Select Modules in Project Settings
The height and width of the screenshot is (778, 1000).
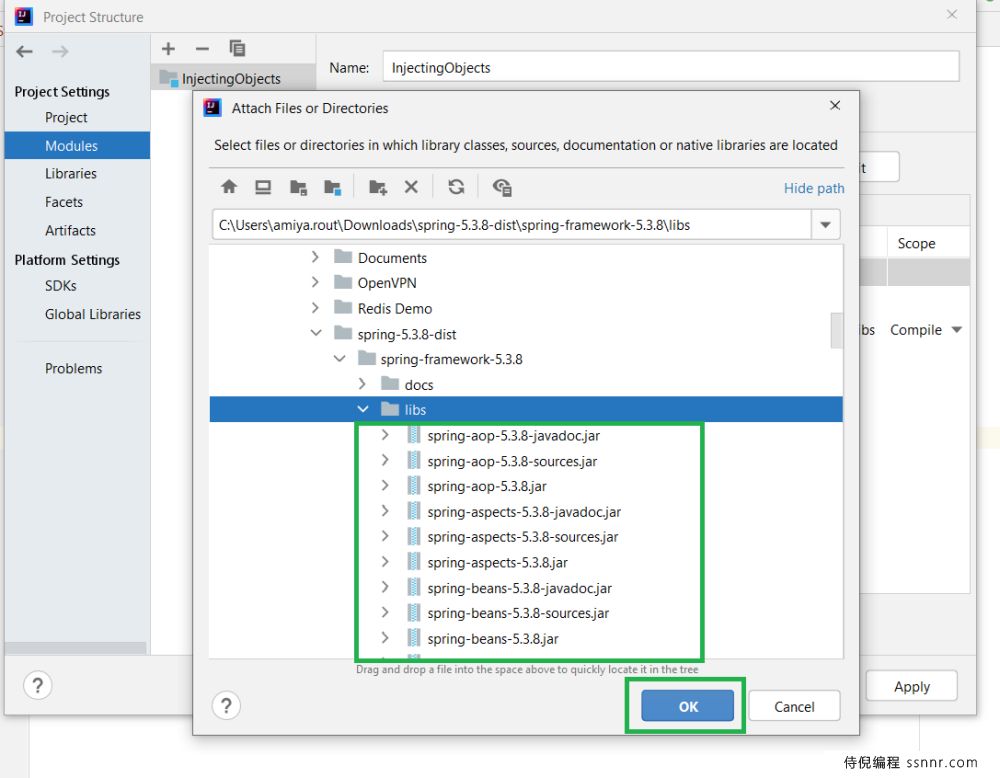point(77,145)
